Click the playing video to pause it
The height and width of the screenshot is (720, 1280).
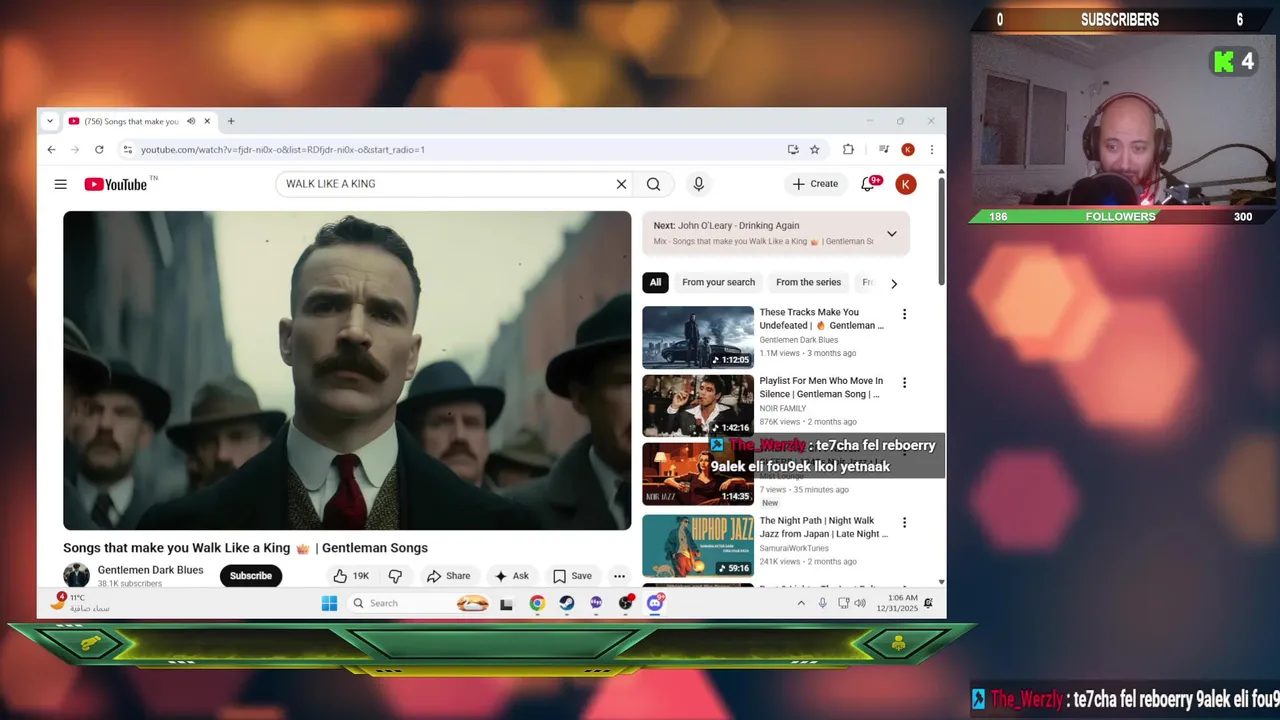tap(347, 370)
